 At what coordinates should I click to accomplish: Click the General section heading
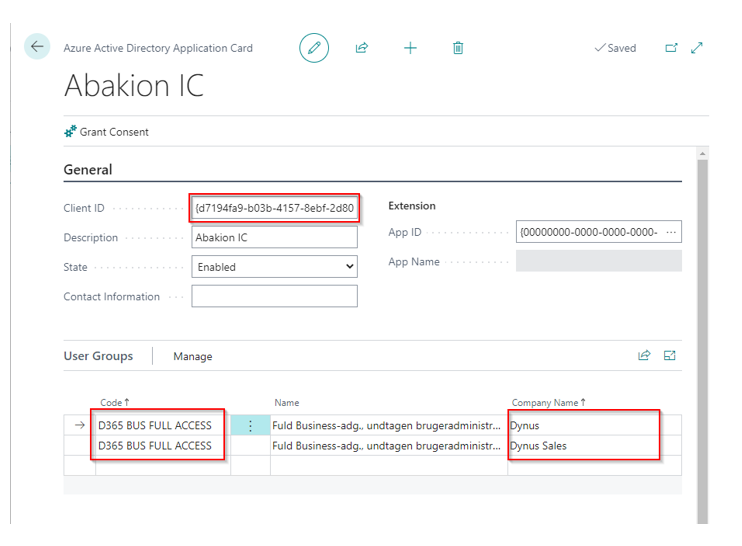click(x=88, y=169)
